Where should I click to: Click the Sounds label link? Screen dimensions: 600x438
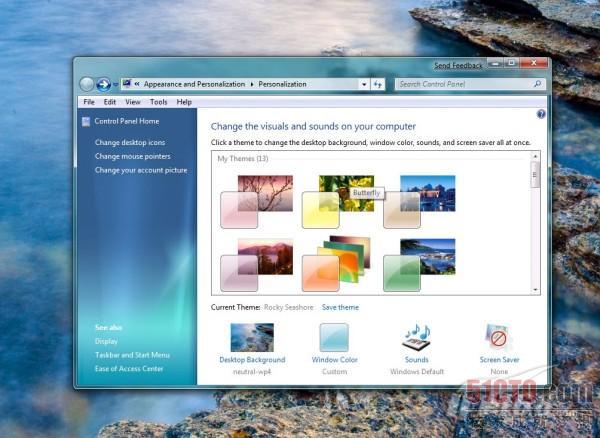[417, 360]
